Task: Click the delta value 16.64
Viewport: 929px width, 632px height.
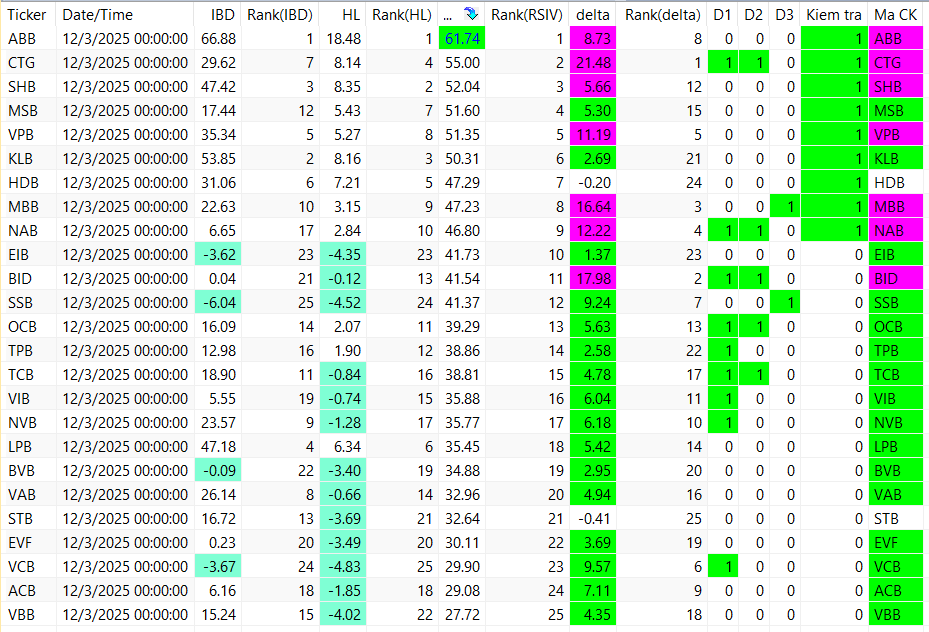Action: [x=593, y=207]
